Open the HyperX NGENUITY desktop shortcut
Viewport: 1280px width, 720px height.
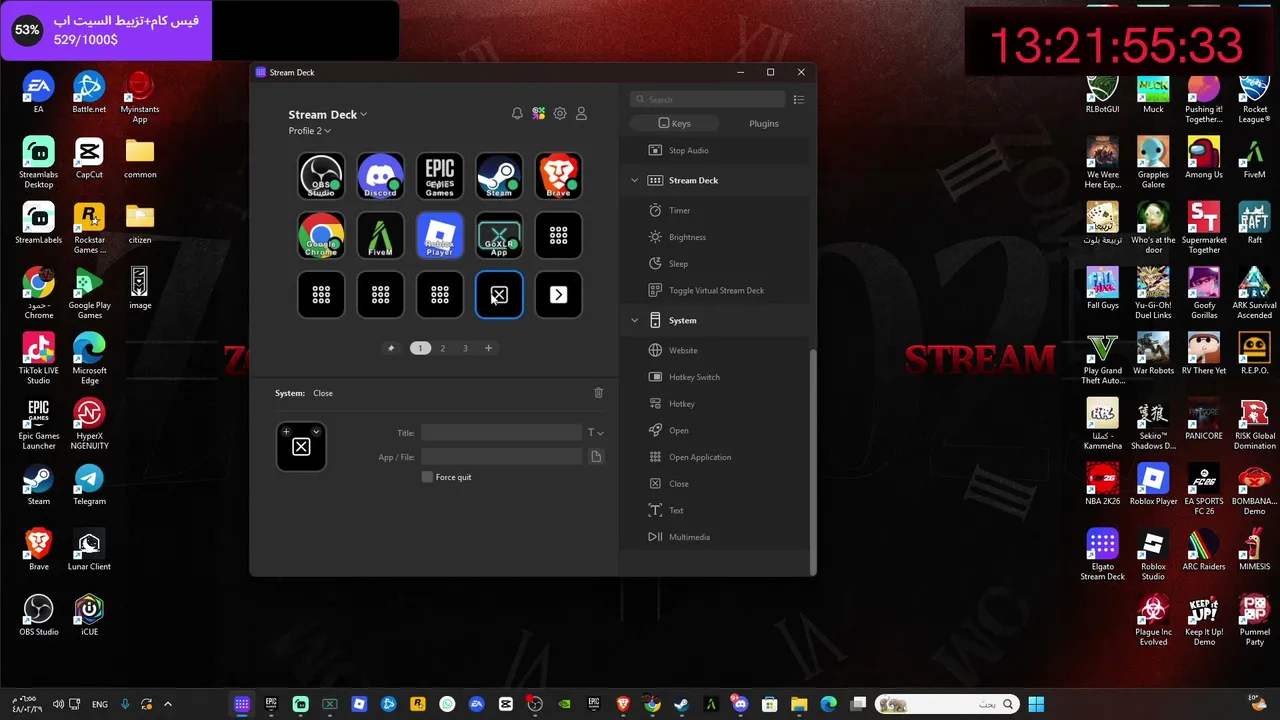click(89, 424)
